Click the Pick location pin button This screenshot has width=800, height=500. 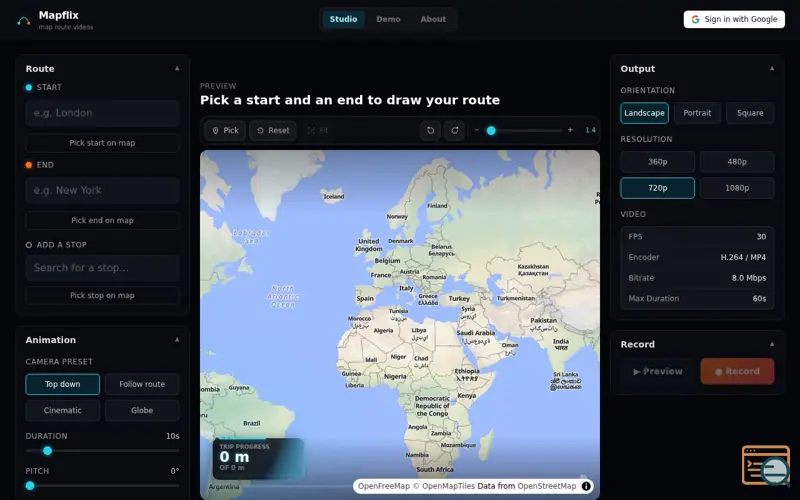225,131
